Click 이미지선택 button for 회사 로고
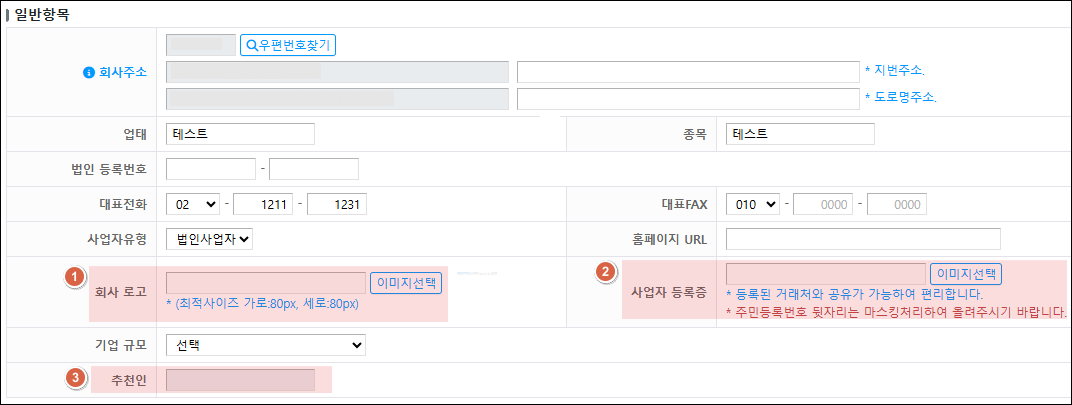 pyautogui.click(x=405, y=283)
